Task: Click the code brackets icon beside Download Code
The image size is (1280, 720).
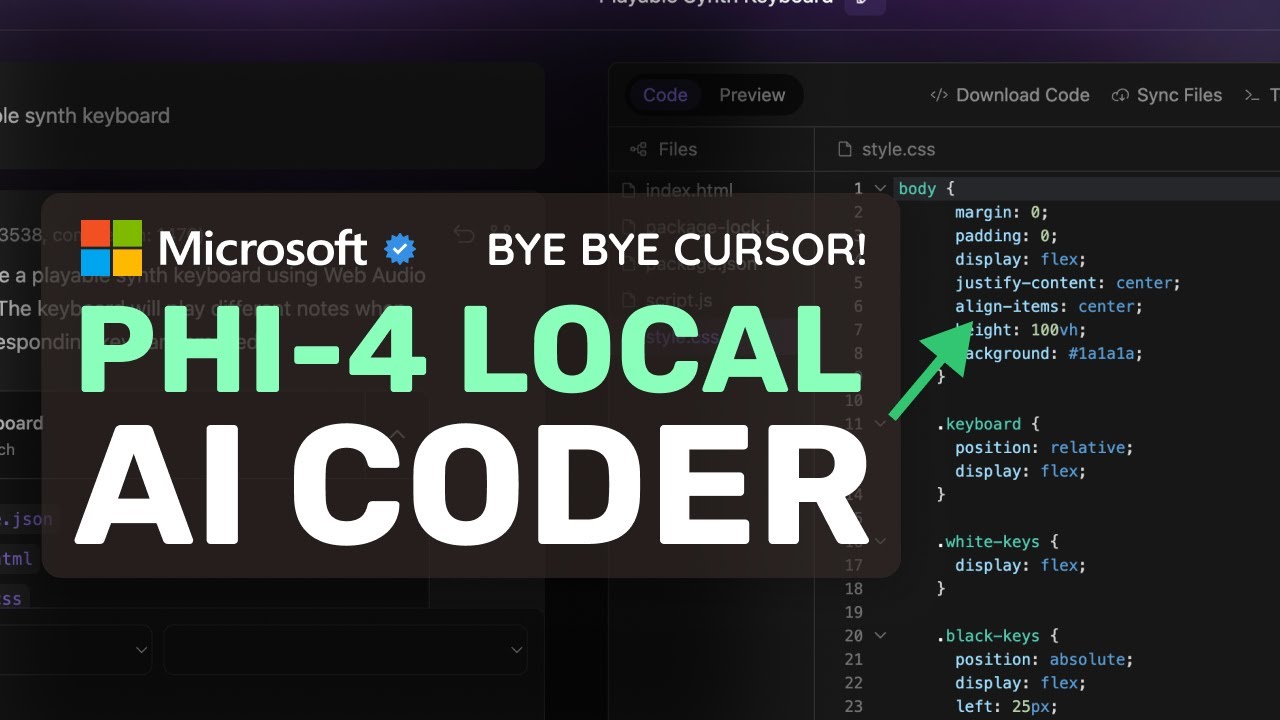Action: (x=938, y=95)
